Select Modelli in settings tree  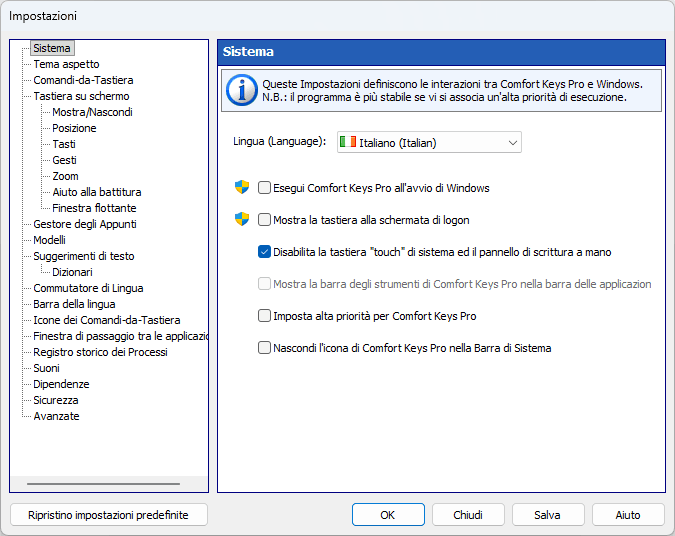coord(50,240)
